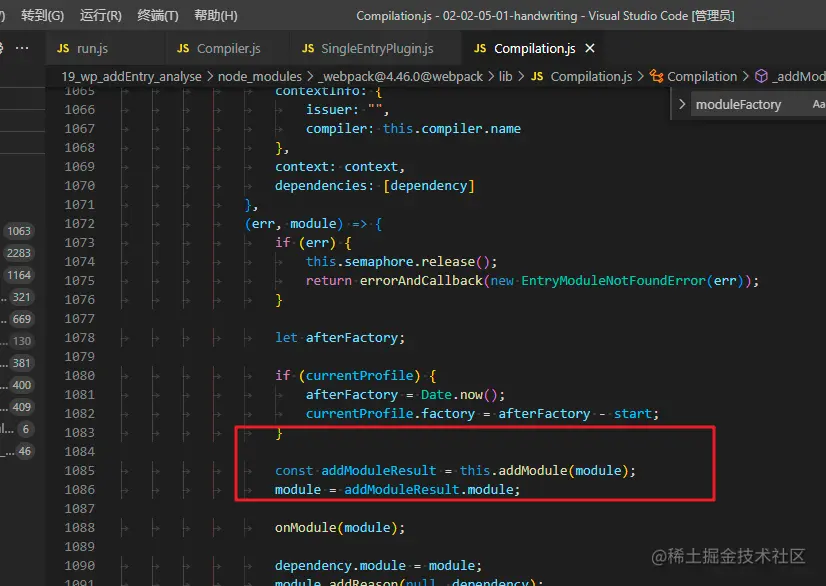Click the sidebar badge 2283
The width and height of the screenshot is (826, 586).
(x=19, y=253)
